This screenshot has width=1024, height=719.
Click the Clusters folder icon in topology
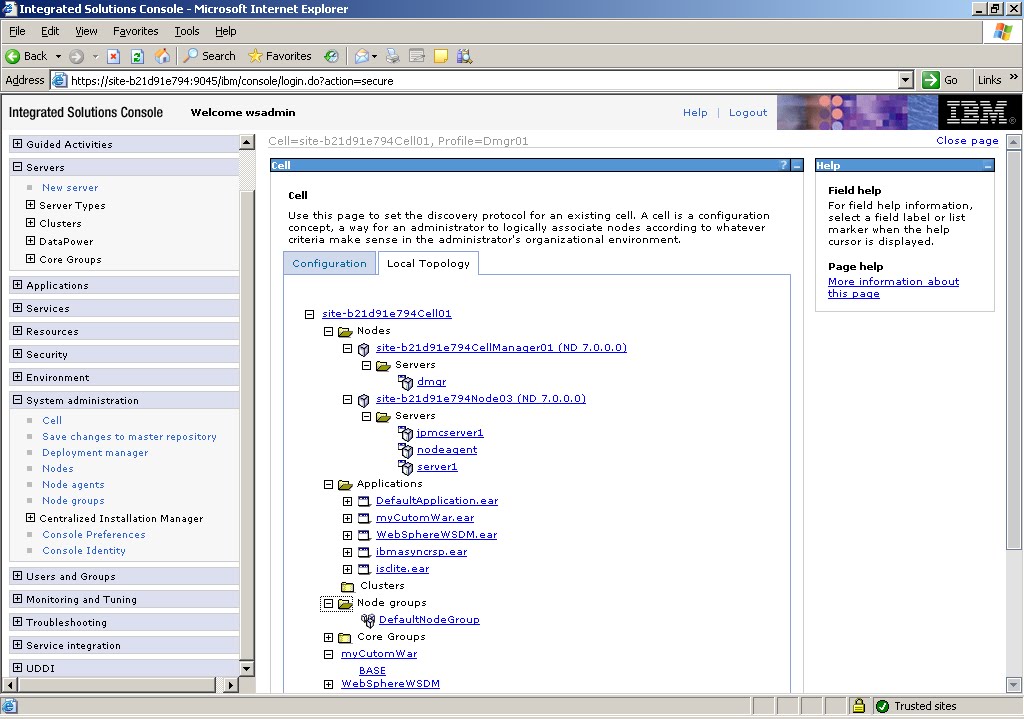point(347,586)
